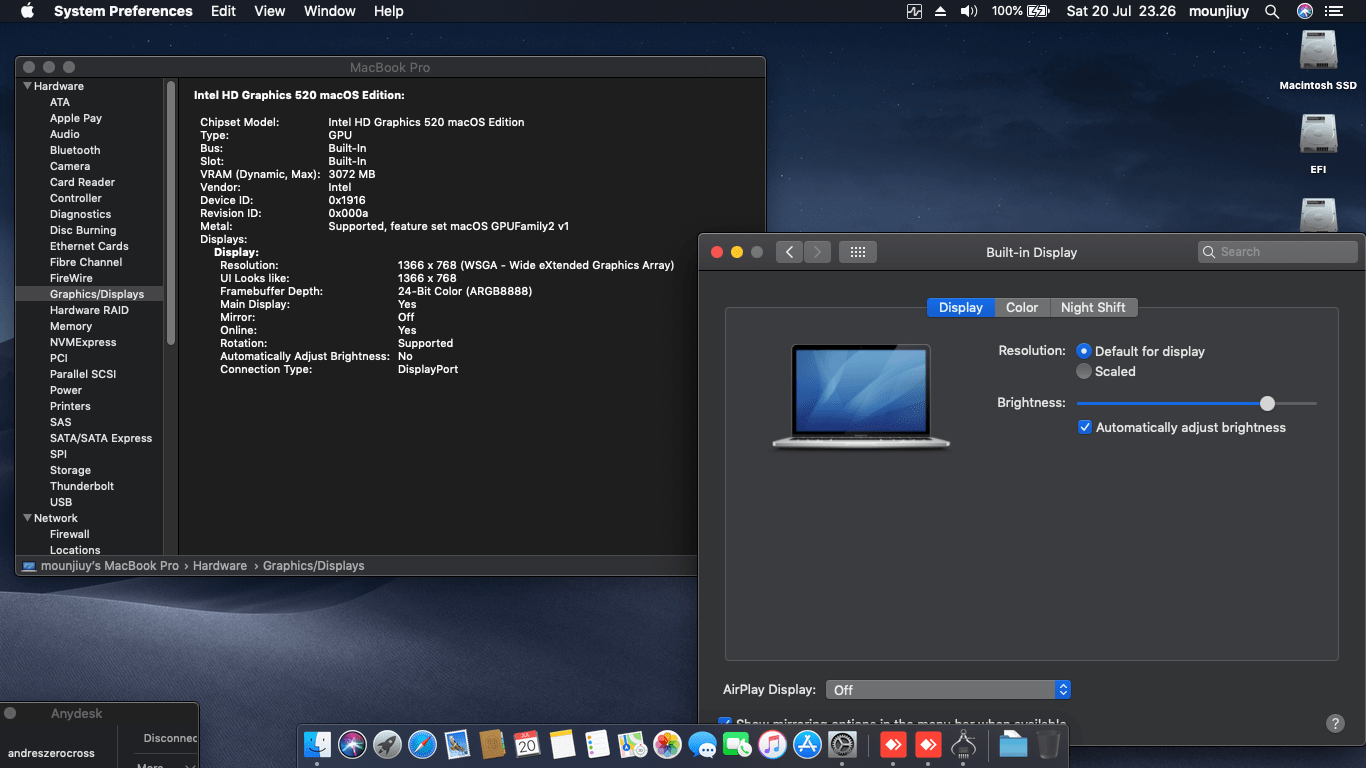Open Finder from the dock
This screenshot has height=768, width=1366.
[x=317, y=744]
